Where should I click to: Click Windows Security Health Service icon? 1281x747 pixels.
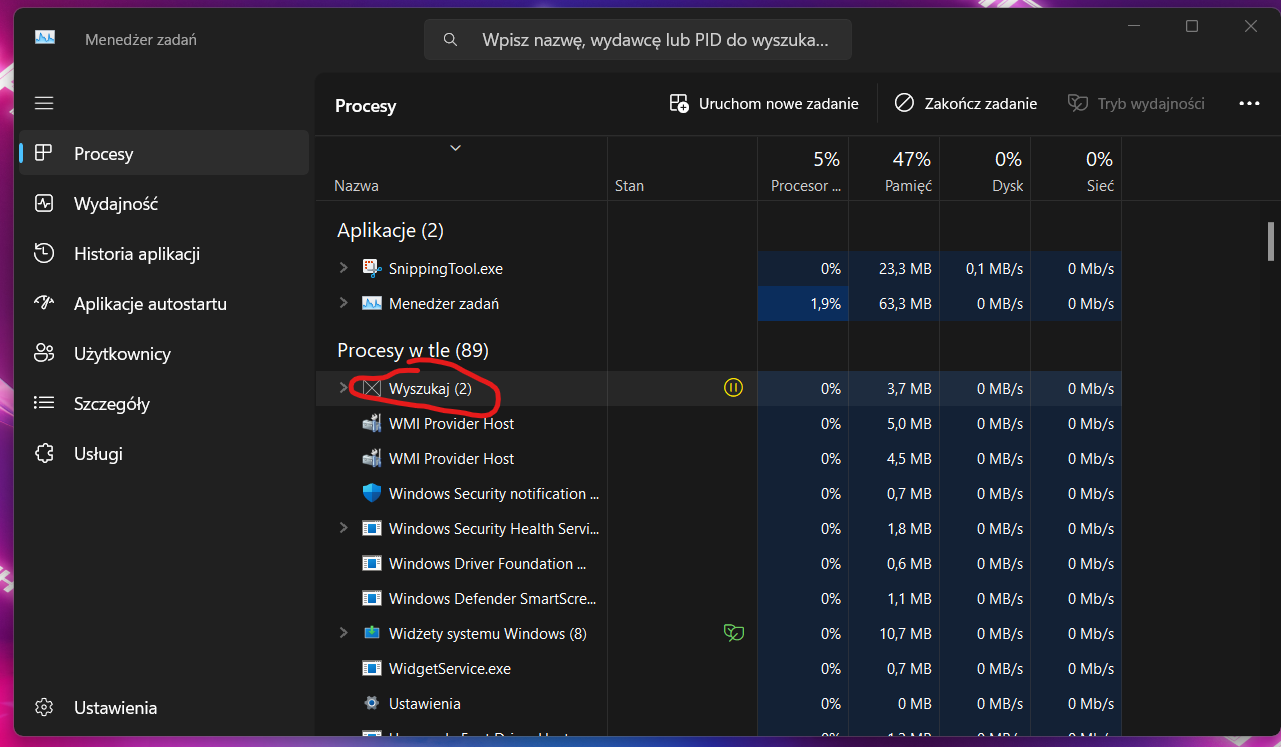point(372,528)
